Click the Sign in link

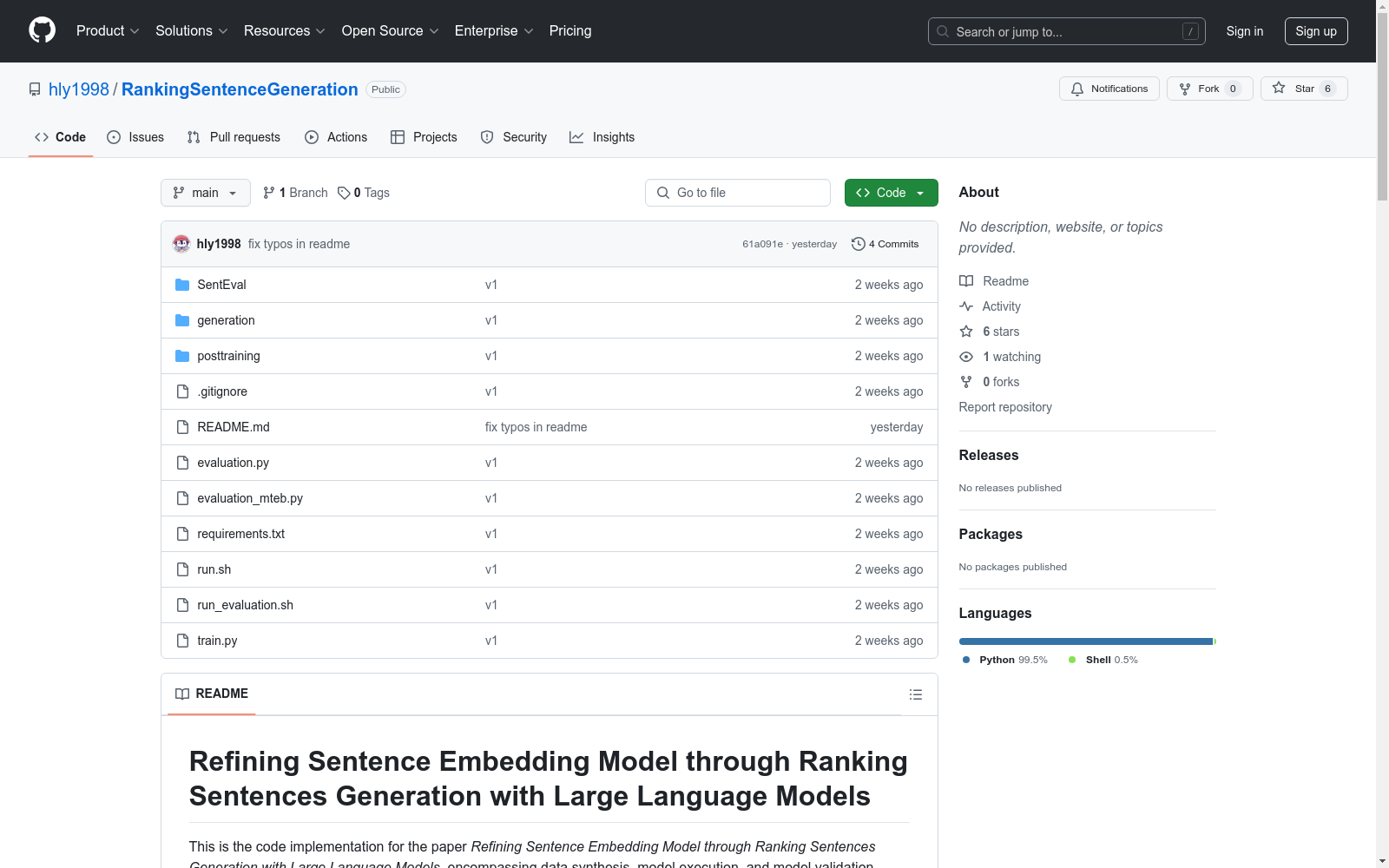(x=1245, y=31)
